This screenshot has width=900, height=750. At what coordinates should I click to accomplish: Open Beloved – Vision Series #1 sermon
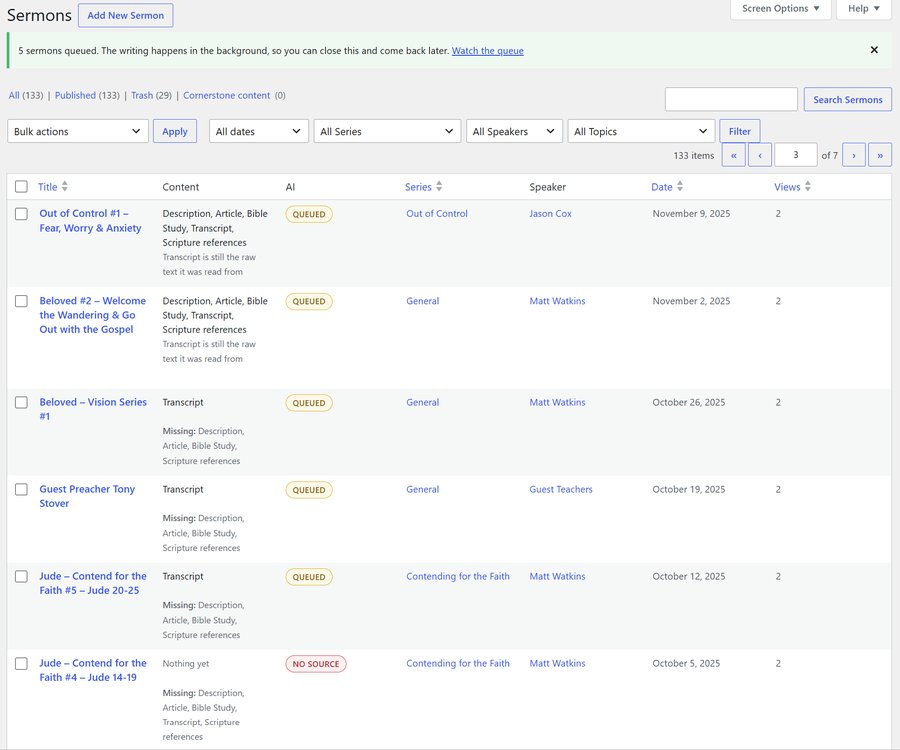pyautogui.click(x=93, y=409)
